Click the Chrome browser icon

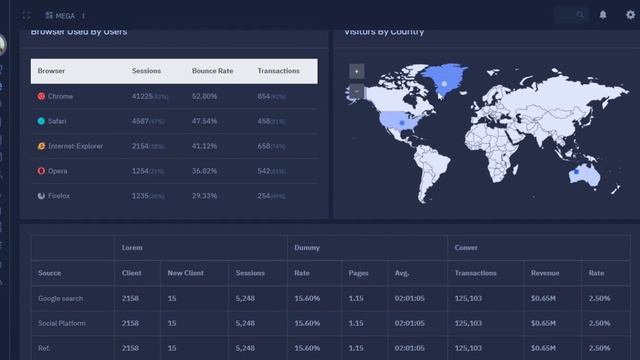point(41,96)
